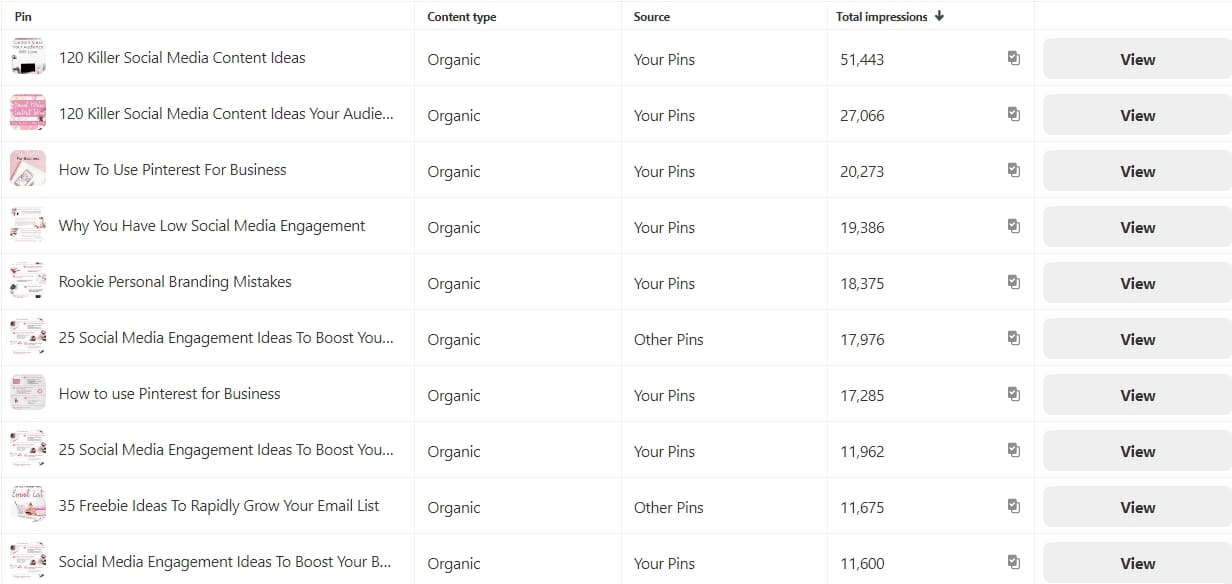Open 'Rookie Personal Branding Mistakes' pin title
The image size is (1232, 584).
pyautogui.click(x=175, y=282)
